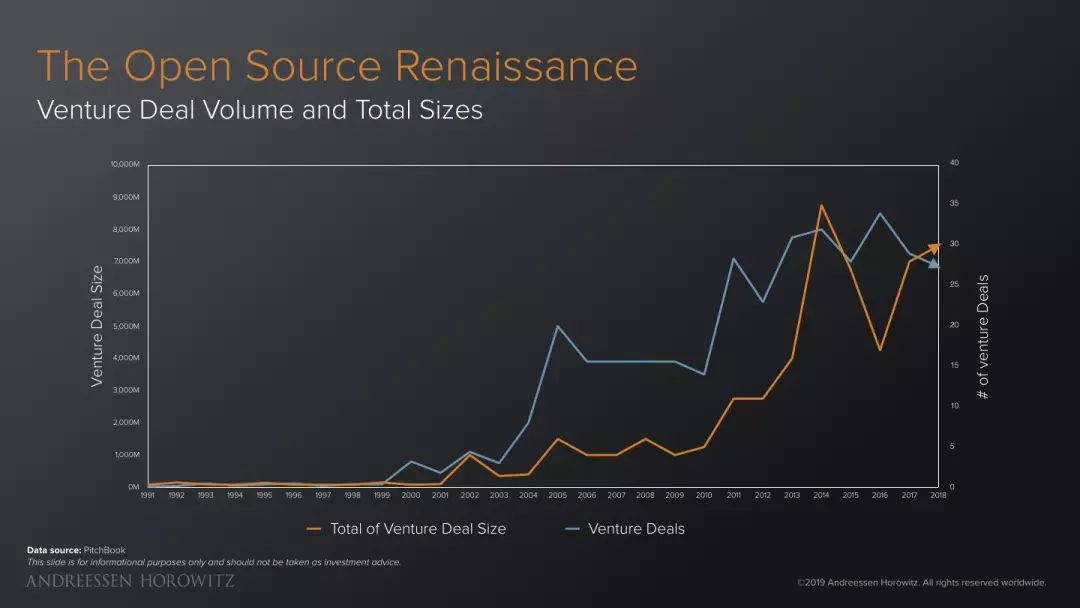Click the 40 label on the right axis
Screen dimensions: 1080x608
(954, 163)
